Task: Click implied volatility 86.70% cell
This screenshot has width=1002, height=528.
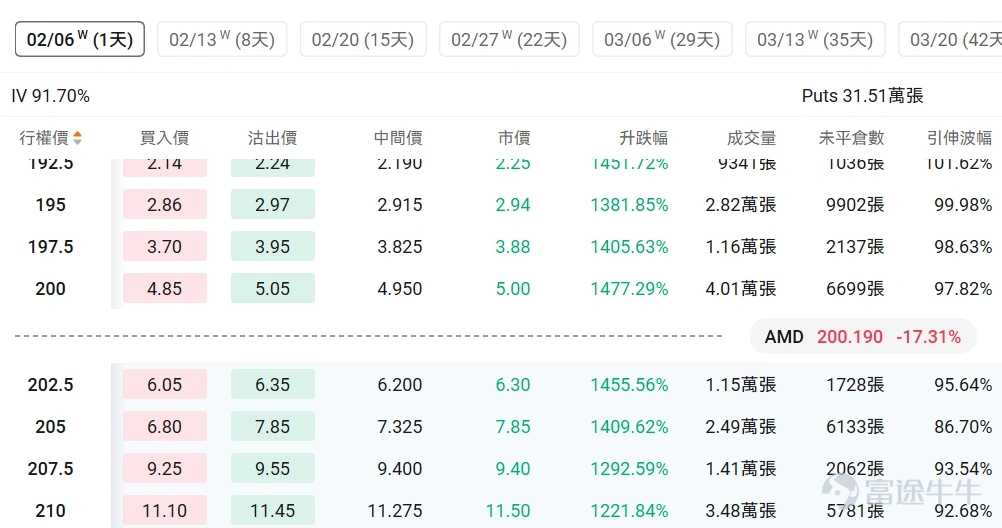Action: [963, 426]
